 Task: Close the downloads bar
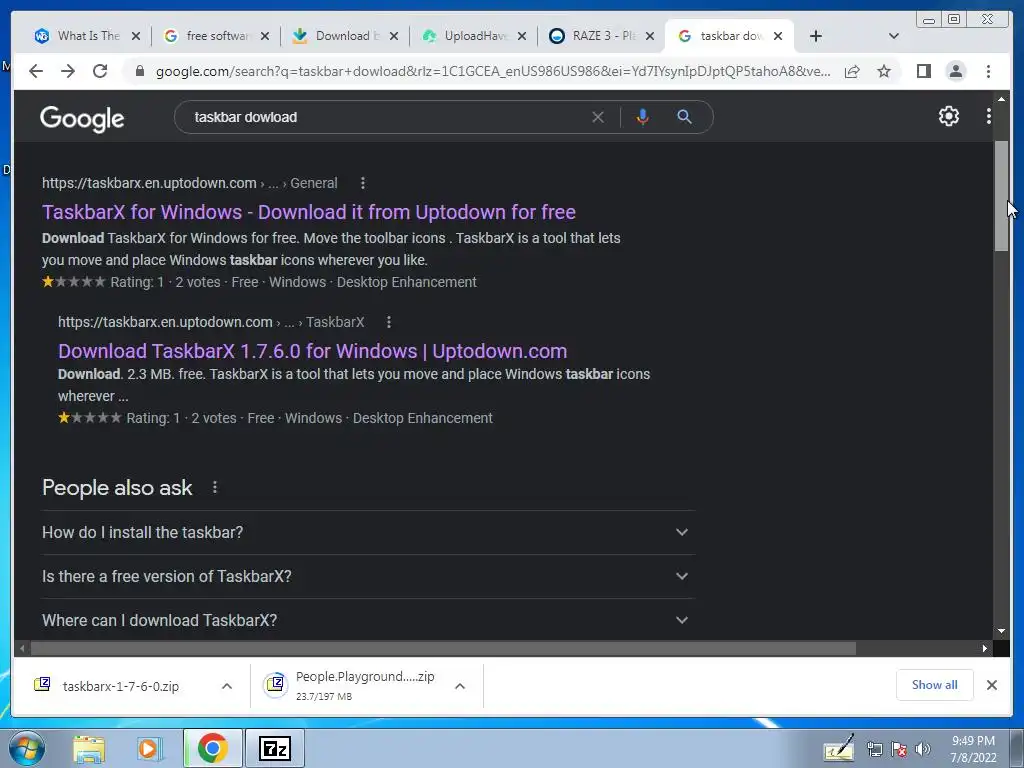991,685
